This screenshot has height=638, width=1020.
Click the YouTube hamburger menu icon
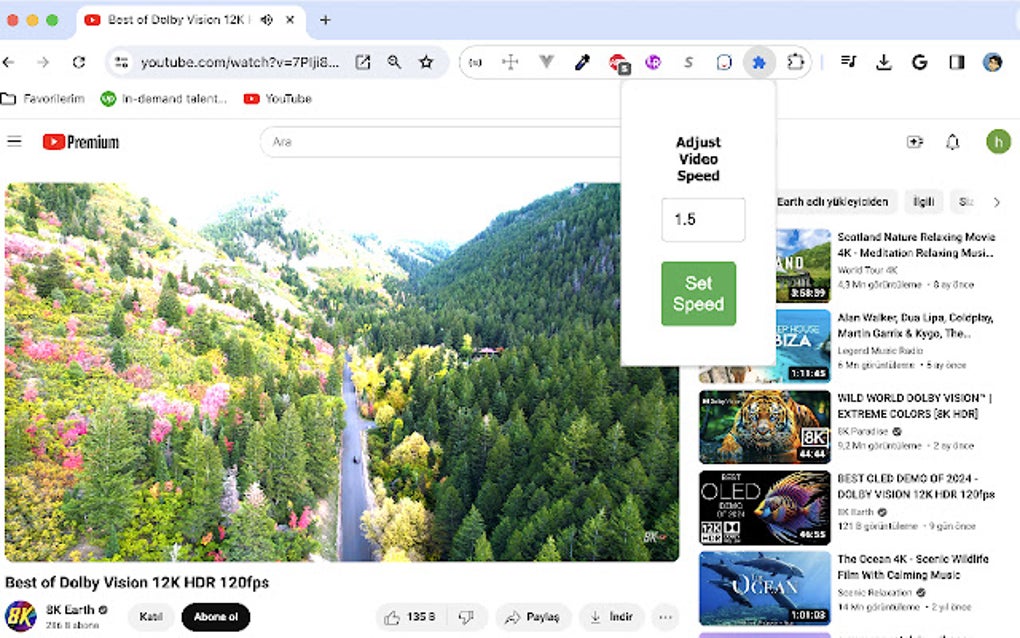point(14,141)
